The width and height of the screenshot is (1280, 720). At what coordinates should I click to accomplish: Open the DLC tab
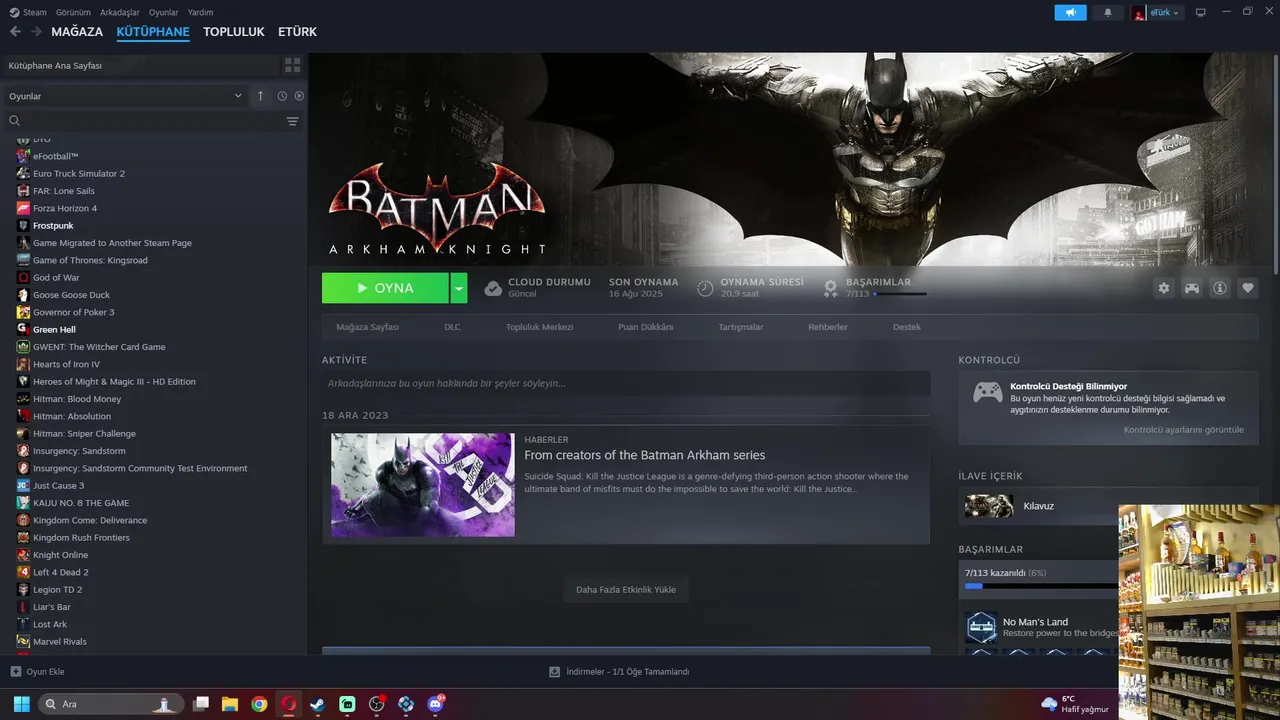[x=452, y=327]
